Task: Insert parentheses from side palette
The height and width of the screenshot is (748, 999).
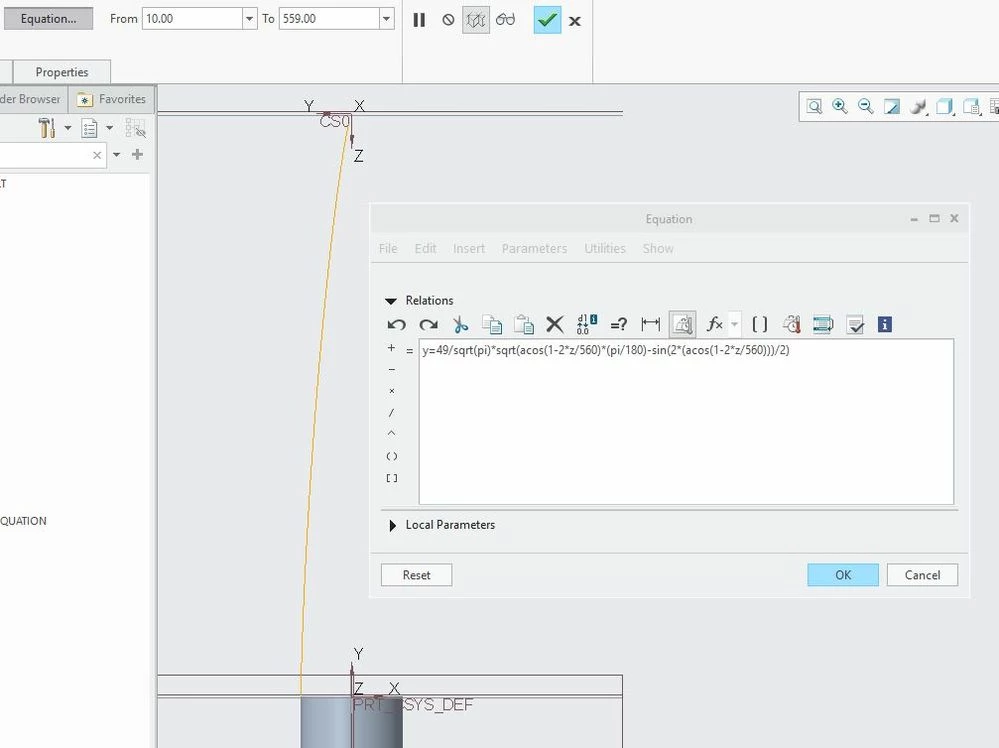Action: tap(391, 456)
